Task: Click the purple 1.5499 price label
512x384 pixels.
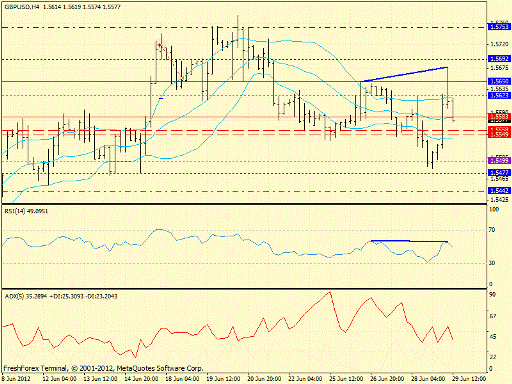Action: [499, 161]
